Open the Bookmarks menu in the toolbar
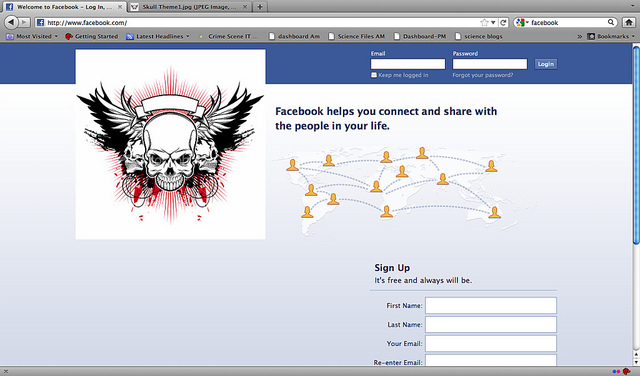Image resolution: width=640 pixels, height=376 pixels. pos(611,36)
